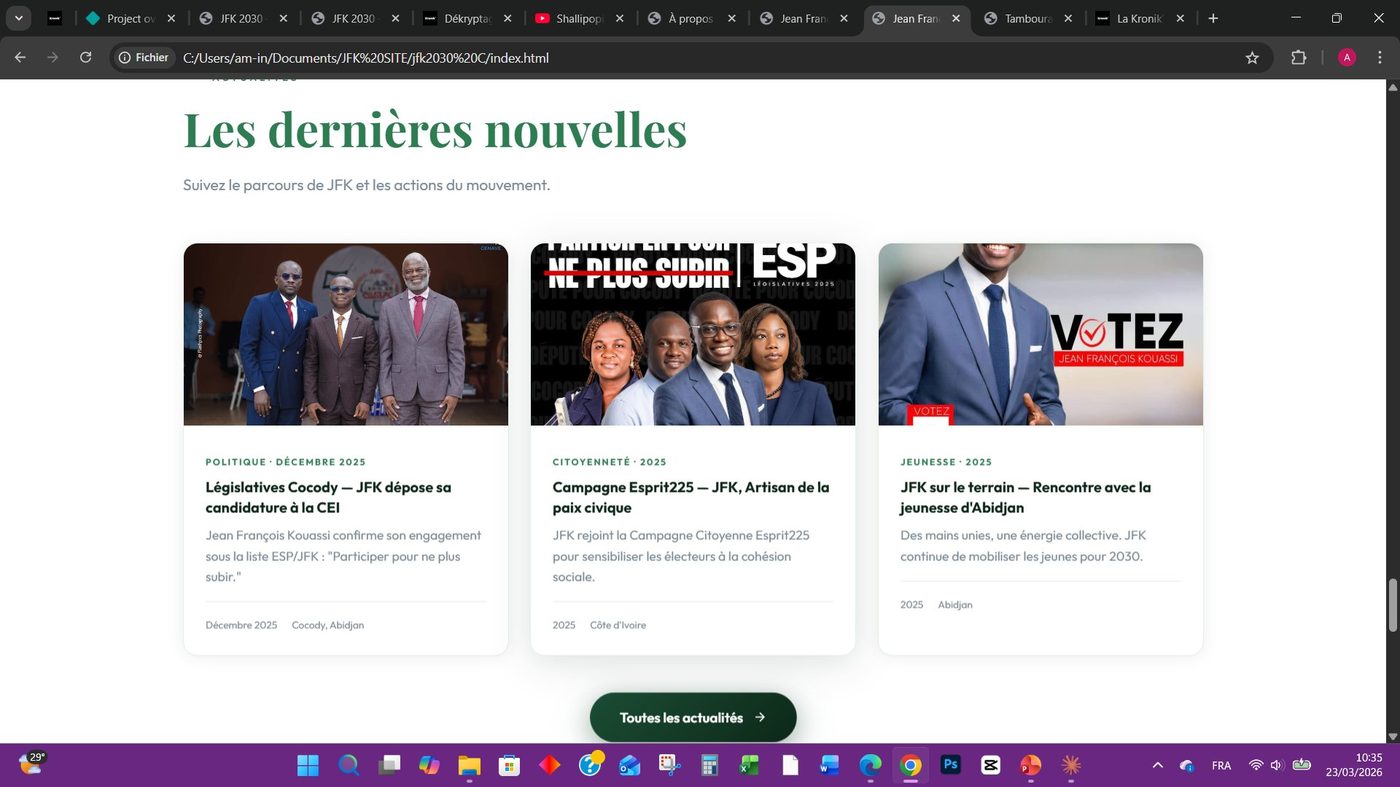Open the Snipping Tool in the taskbar
This screenshot has height=787, width=1400.
point(669,765)
